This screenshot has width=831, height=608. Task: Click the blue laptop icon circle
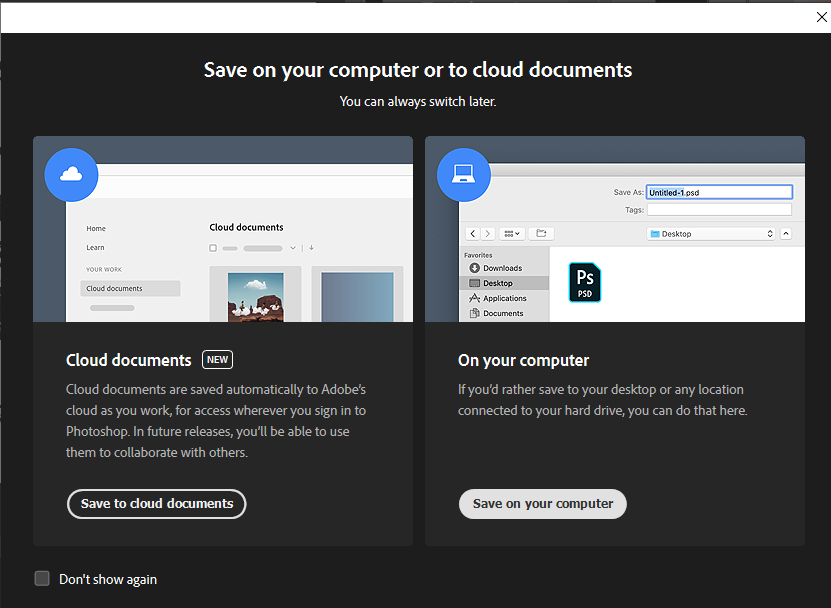coord(464,174)
